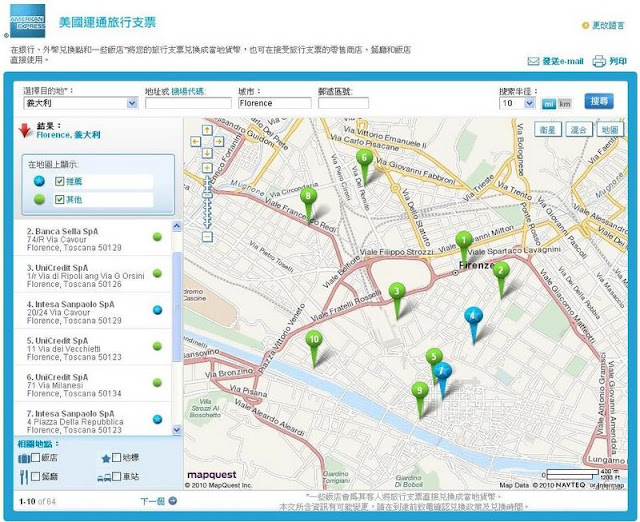Click green marker beside 5. UniCredit SpA
640x522 pixels.
tap(157, 346)
